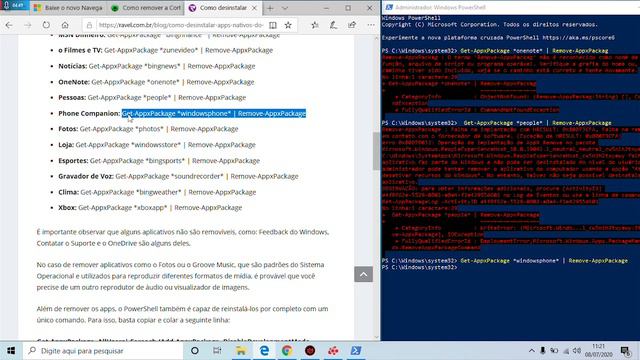Maximize the Edge browser window
The height and width of the screenshot is (360, 640).
(x=348, y=8)
